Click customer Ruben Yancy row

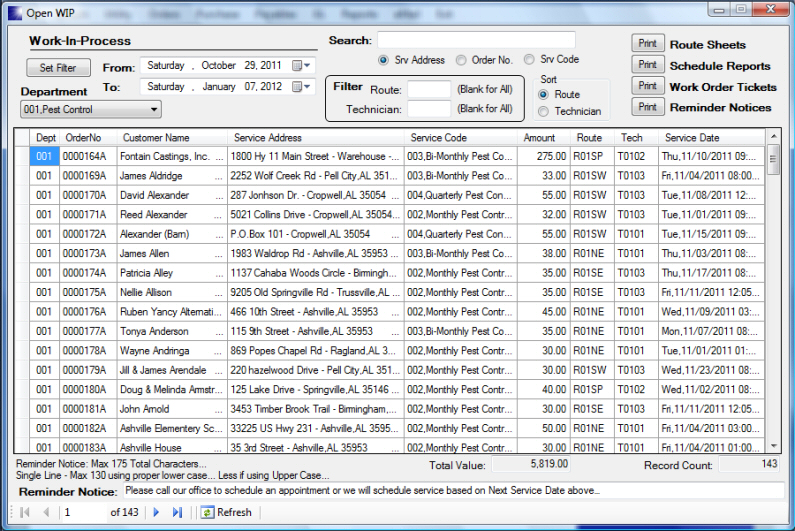[172, 312]
